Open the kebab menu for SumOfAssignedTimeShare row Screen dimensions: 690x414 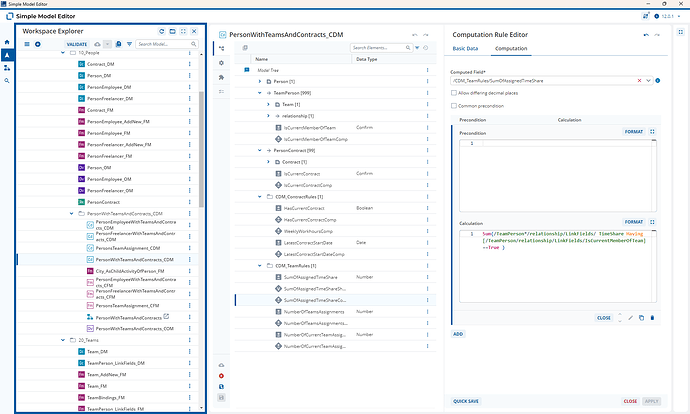click(x=427, y=277)
